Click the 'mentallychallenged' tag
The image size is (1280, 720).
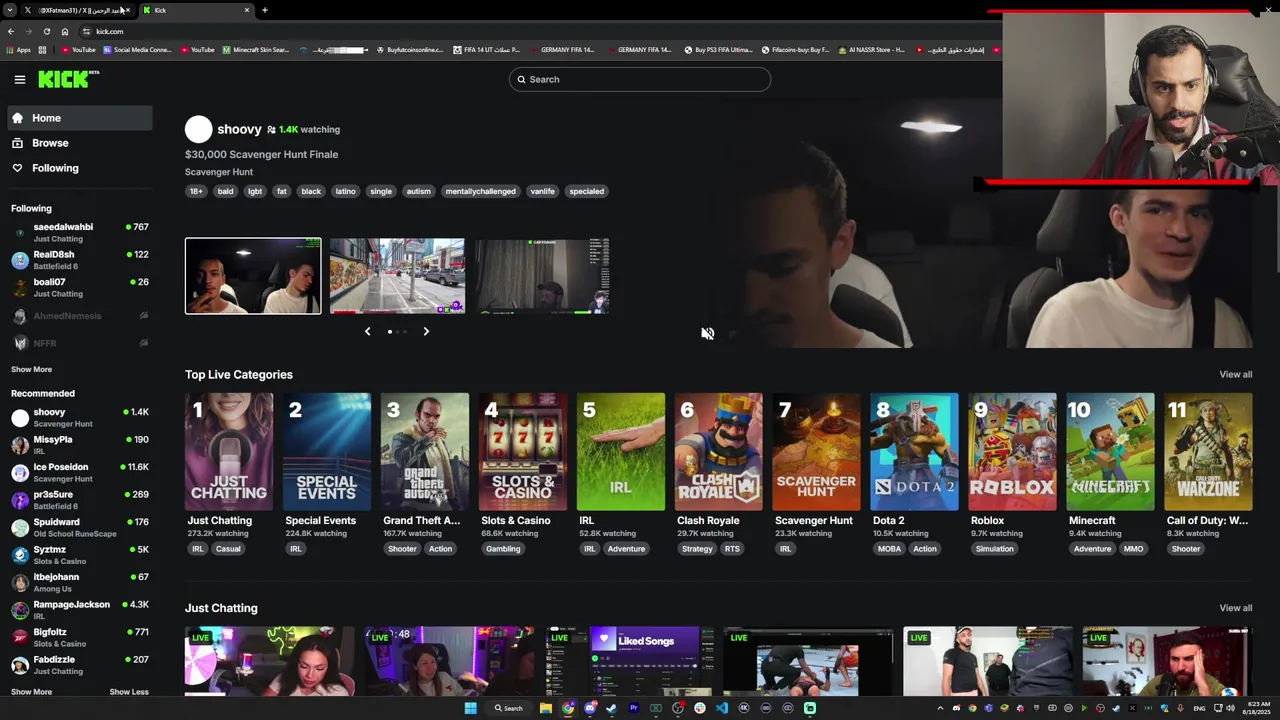point(480,191)
